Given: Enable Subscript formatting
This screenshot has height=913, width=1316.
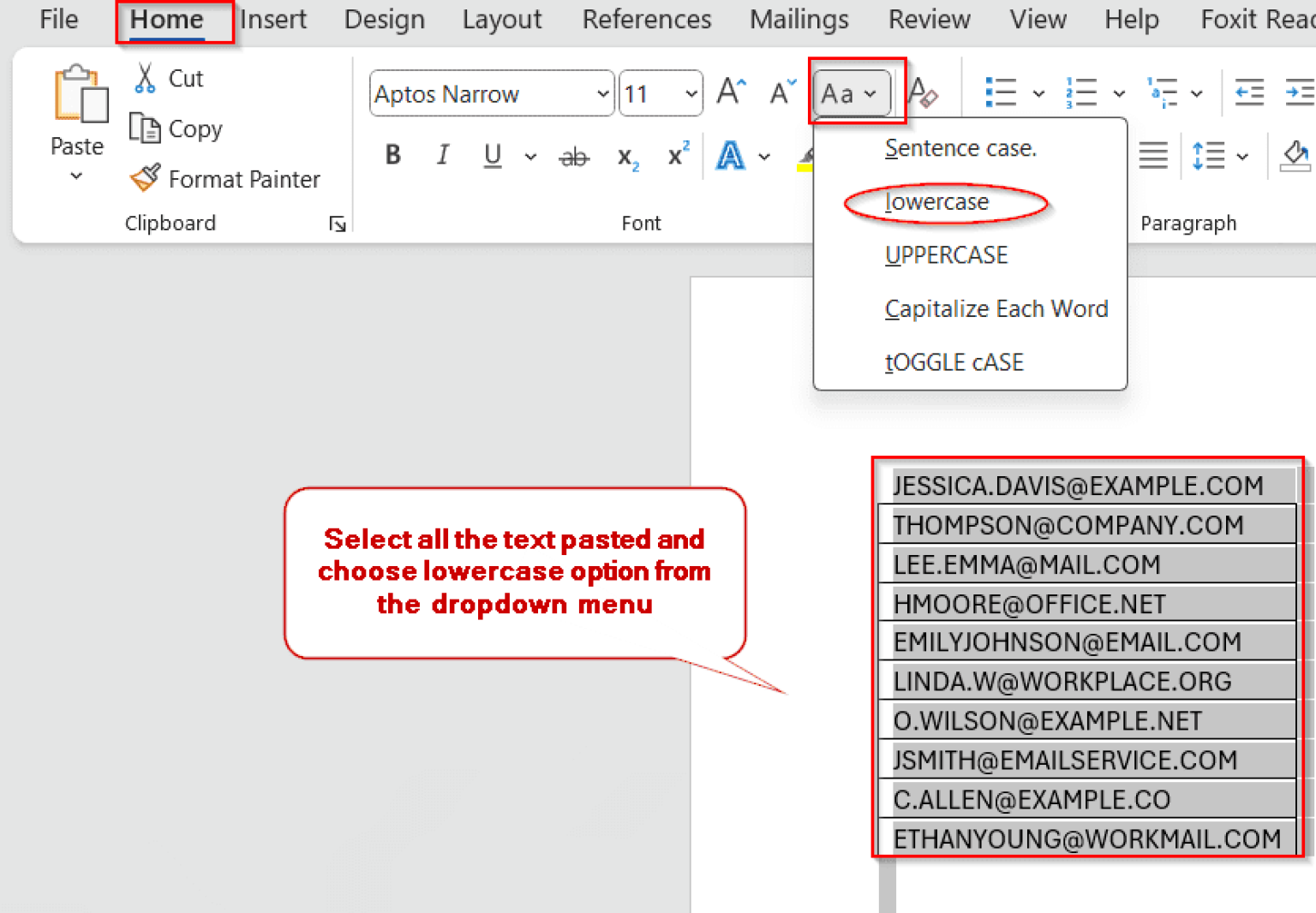Looking at the screenshot, I should [x=626, y=155].
